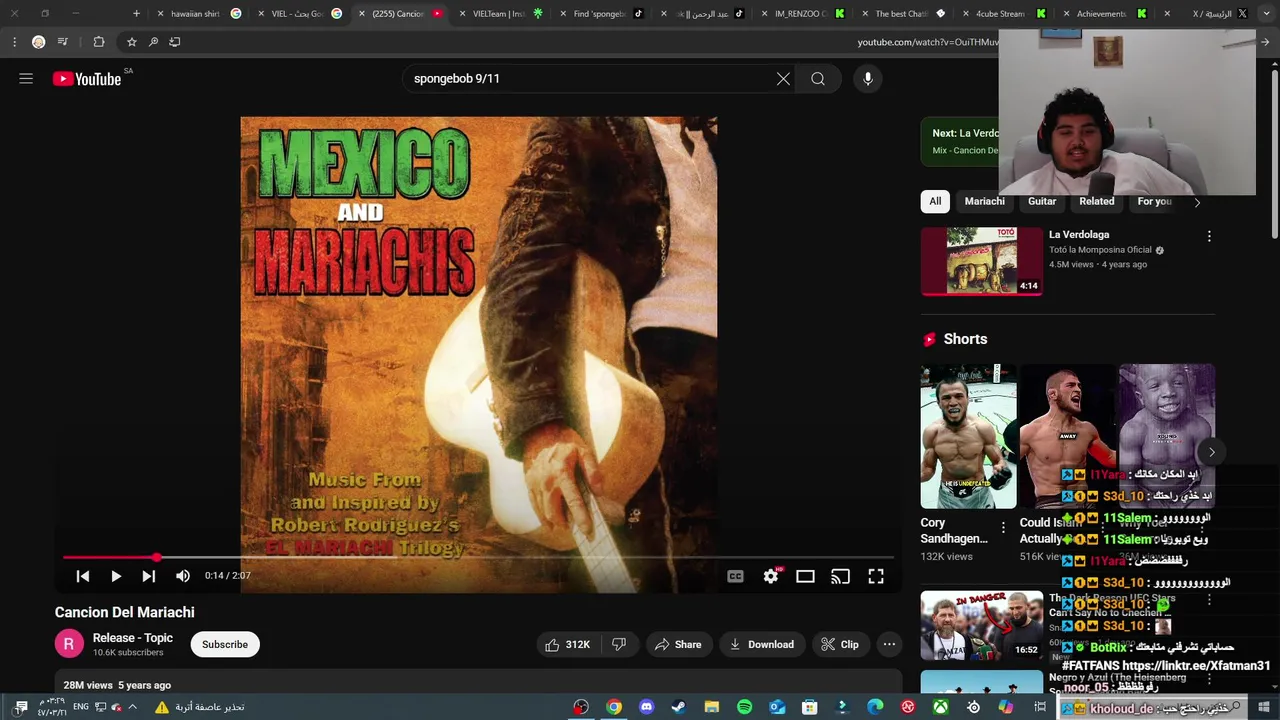The width and height of the screenshot is (1280, 720).
Task: Open the Cory Sandhagen short
Action: click(x=968, y=437)
